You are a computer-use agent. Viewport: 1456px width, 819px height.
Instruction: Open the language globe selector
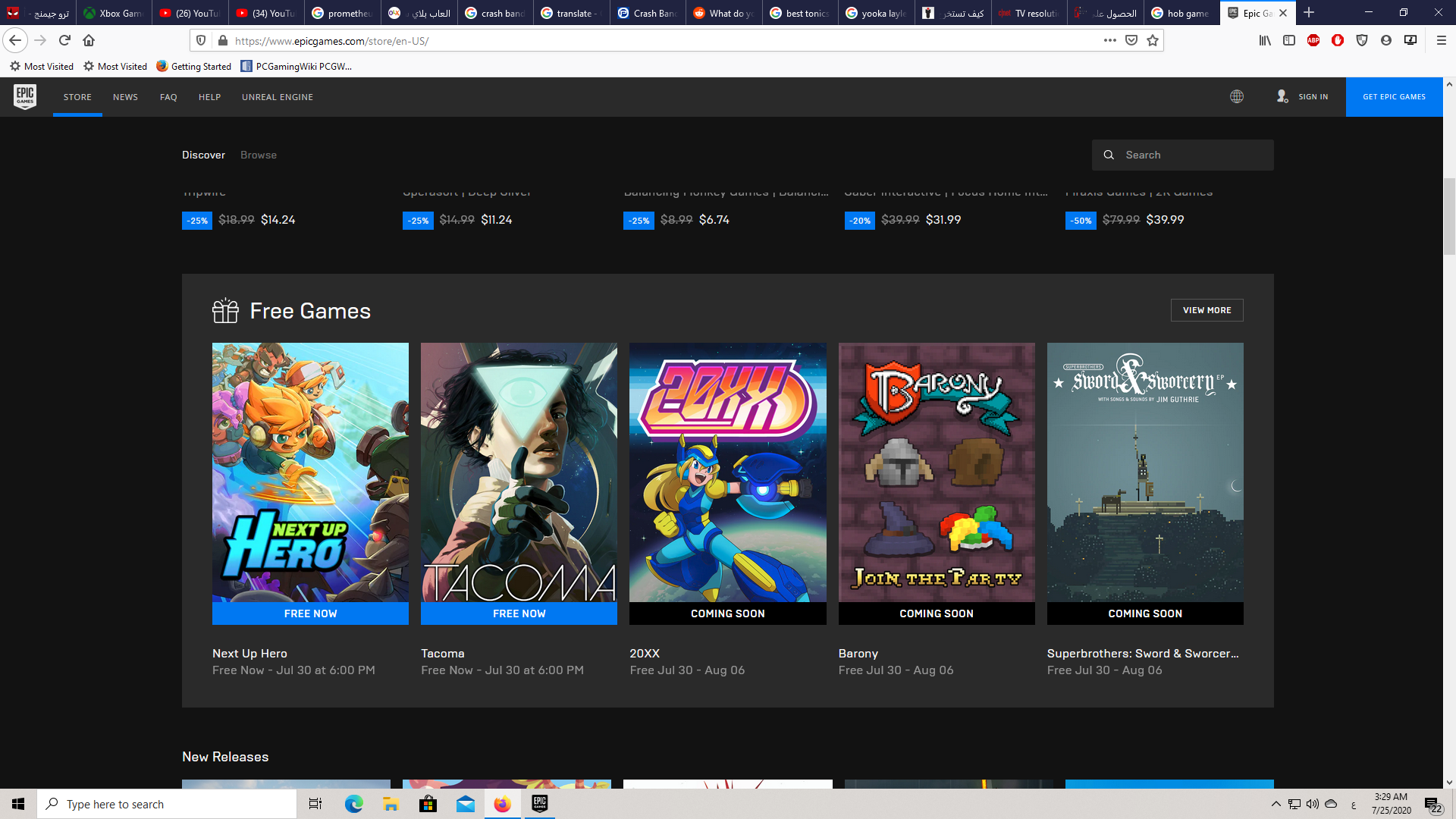(1237, 96)
